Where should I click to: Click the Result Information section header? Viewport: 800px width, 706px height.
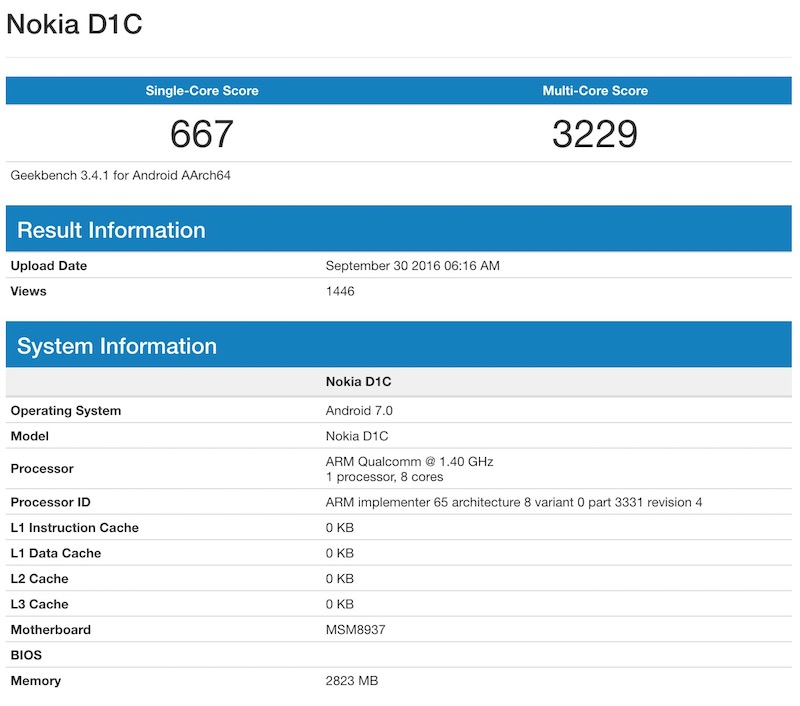point(111,230)
